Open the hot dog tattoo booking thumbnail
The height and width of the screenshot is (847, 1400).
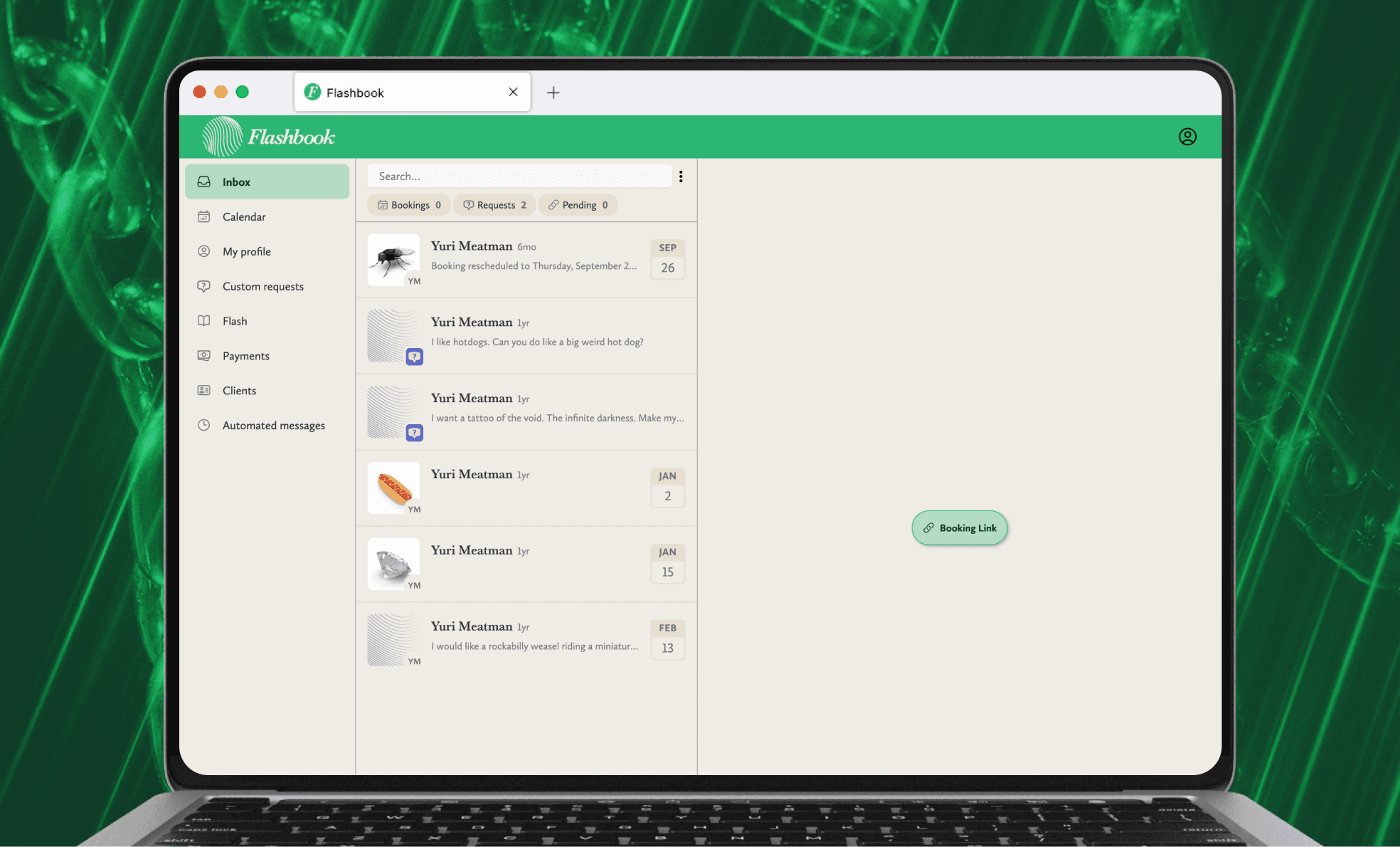pos(393,488)
